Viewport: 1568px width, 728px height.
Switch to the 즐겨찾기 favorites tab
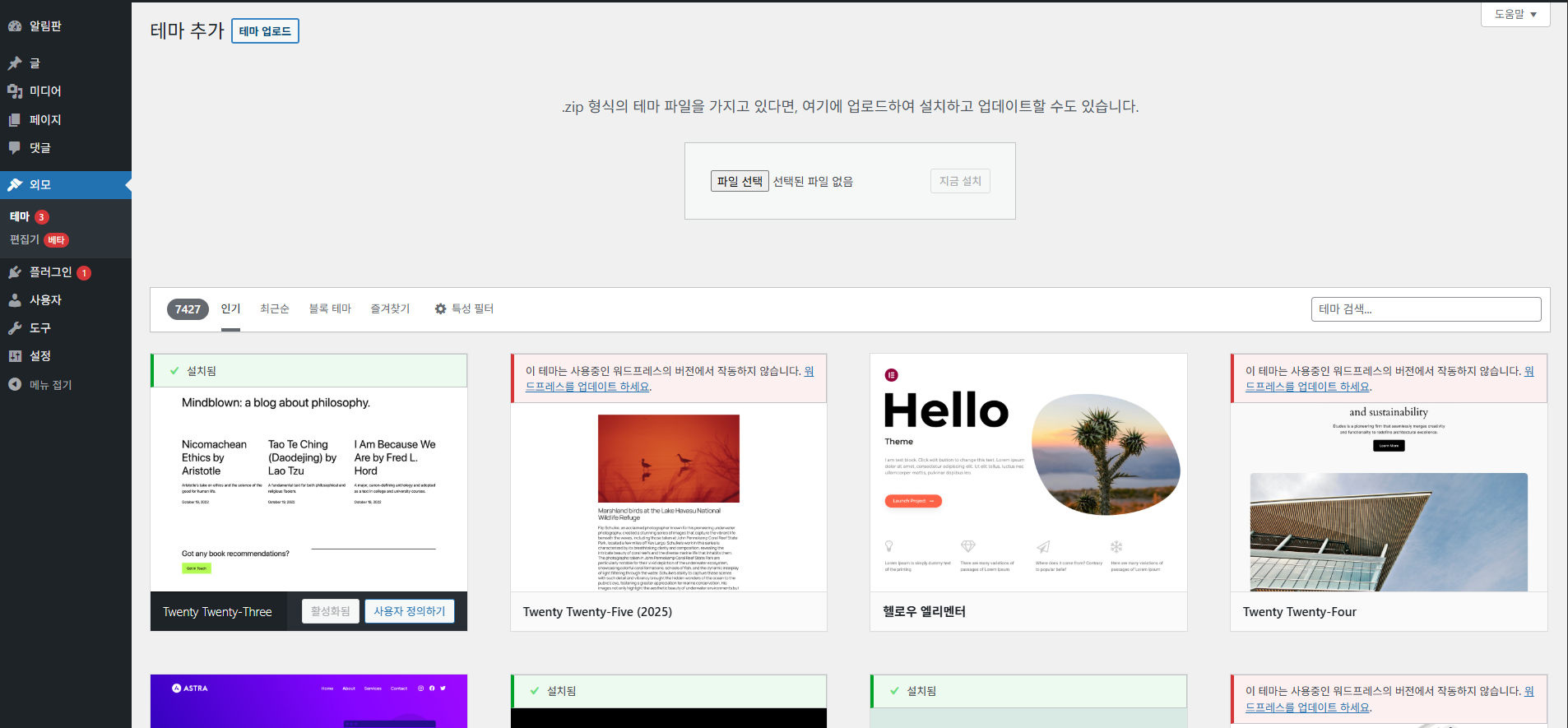click(x=390, y=308)
